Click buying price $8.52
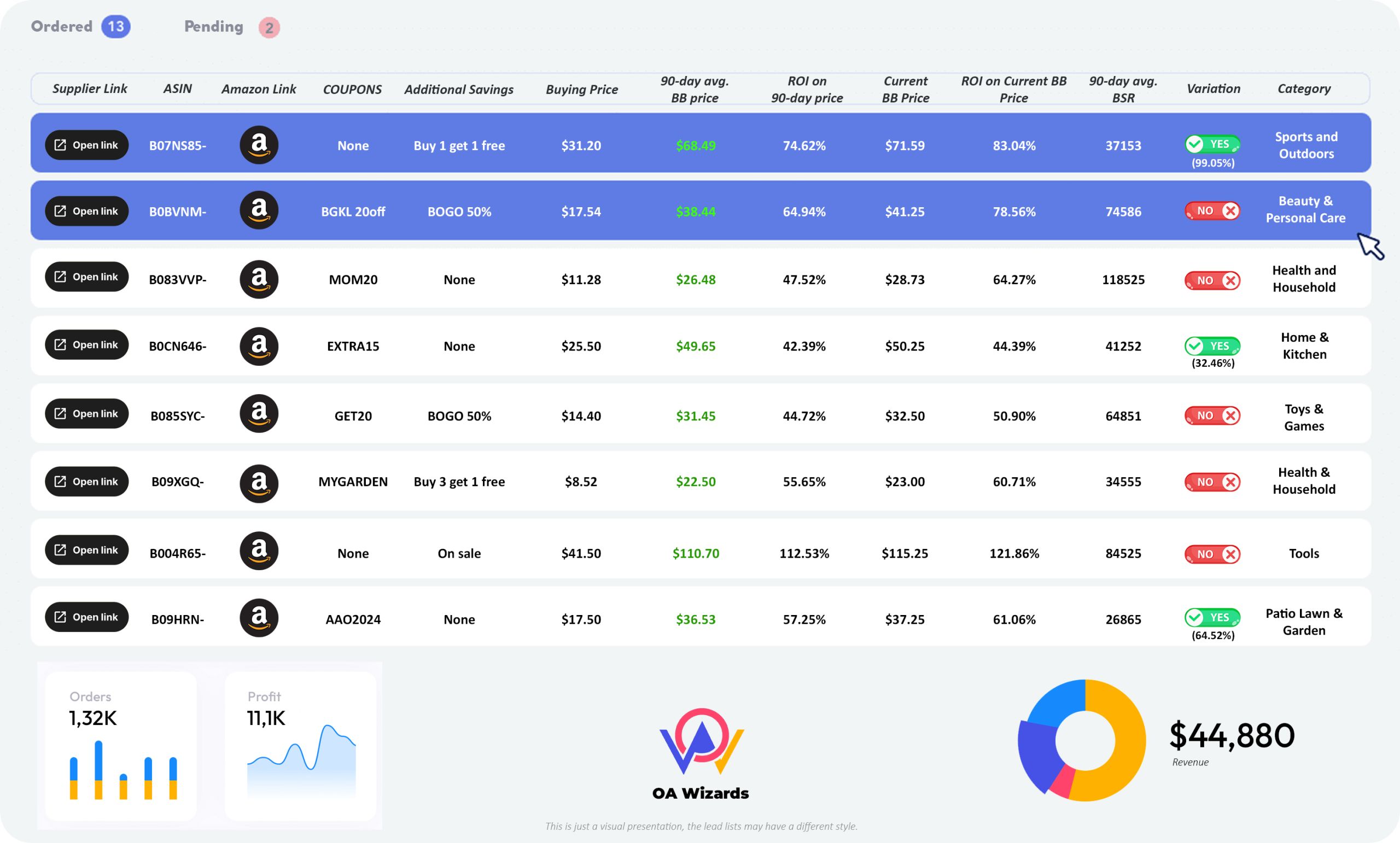Screen dimensions: 1400x843 coord(581,482)
